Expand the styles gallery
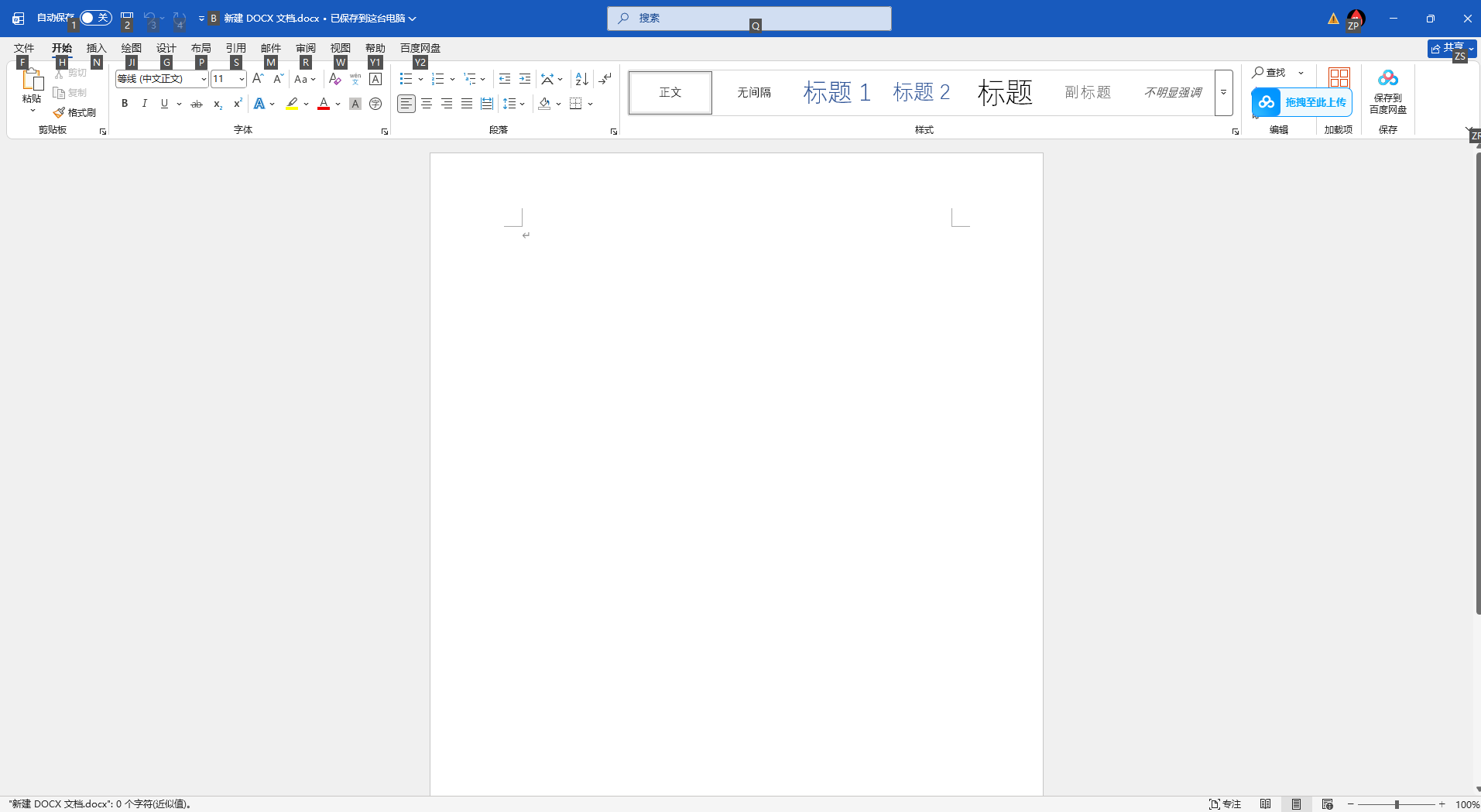 [1223, 93]
